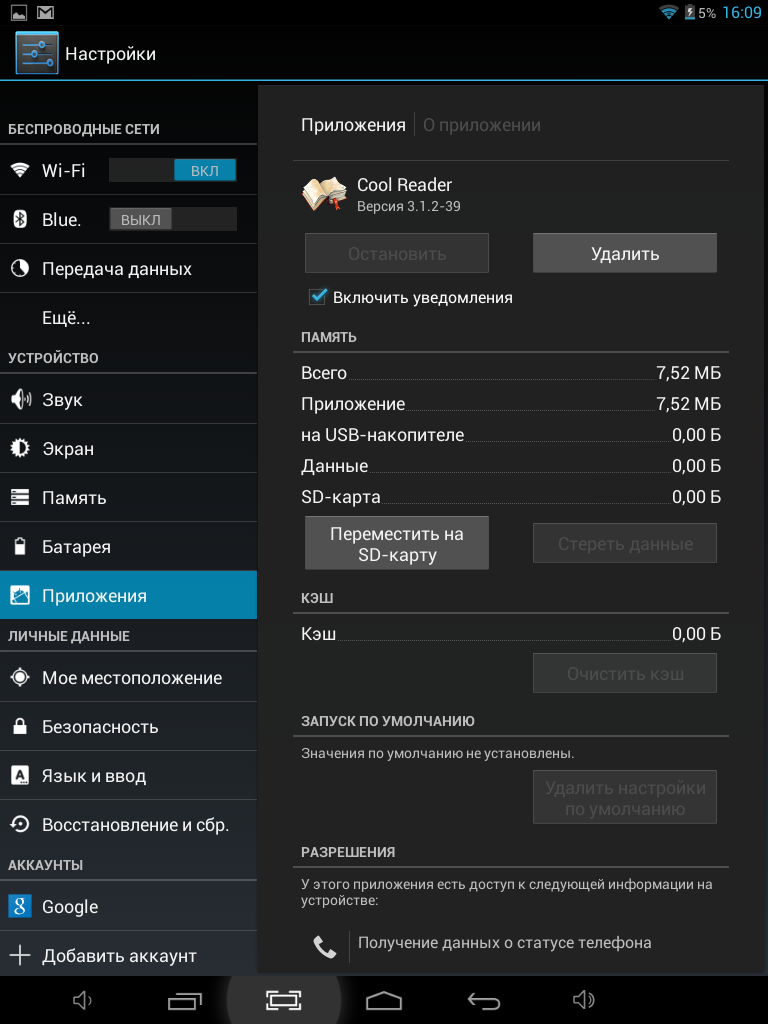Image resolution: width=768 pixels, height=1024 pixels.
Task: Open 'Экран' display settings
Action: pos(68,449)
